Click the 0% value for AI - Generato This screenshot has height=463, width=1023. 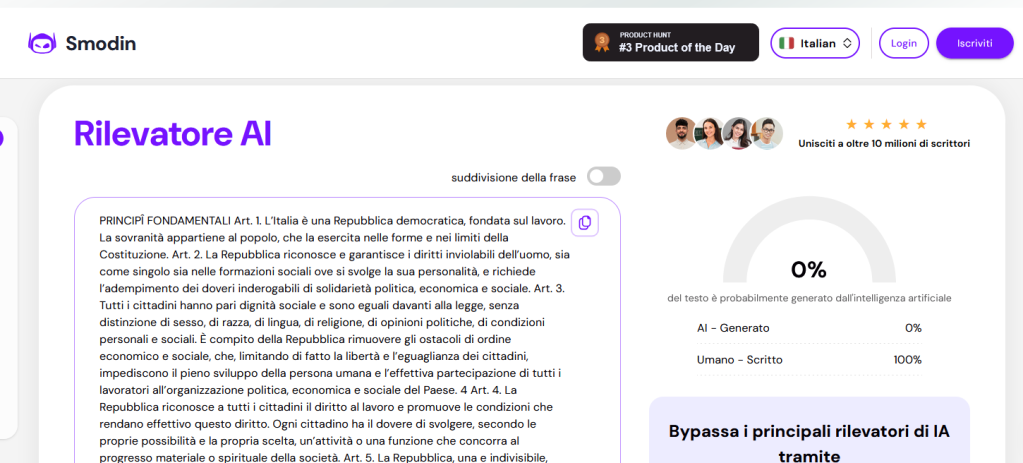913,328
